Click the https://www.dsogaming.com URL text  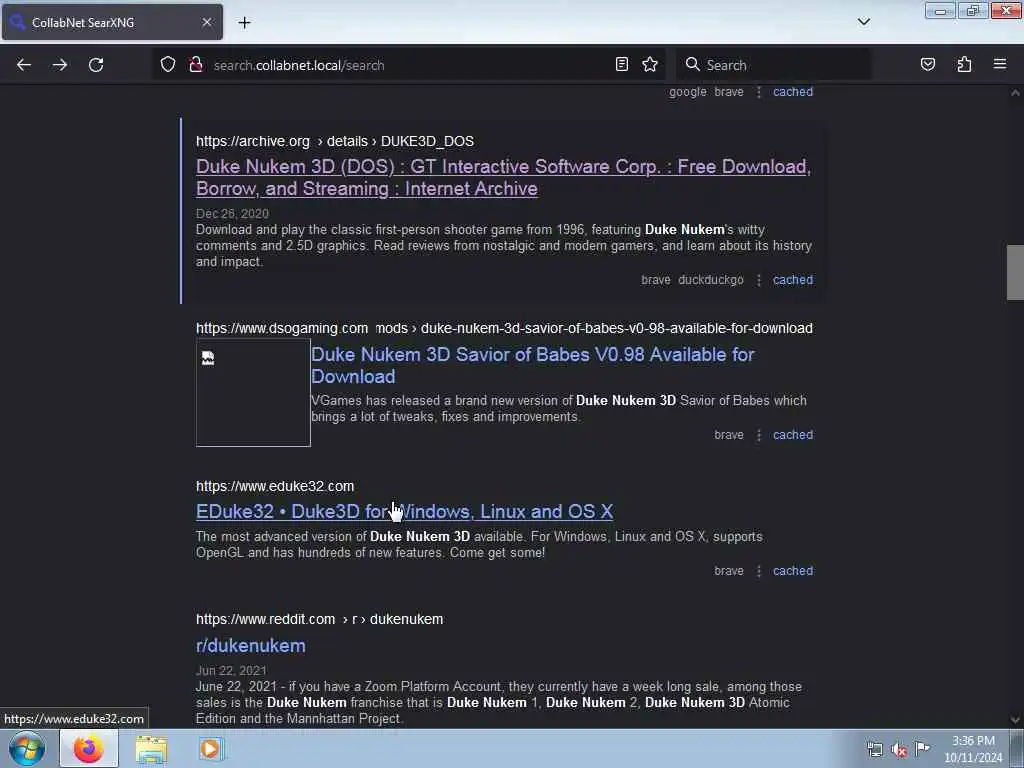click(281, 328)
